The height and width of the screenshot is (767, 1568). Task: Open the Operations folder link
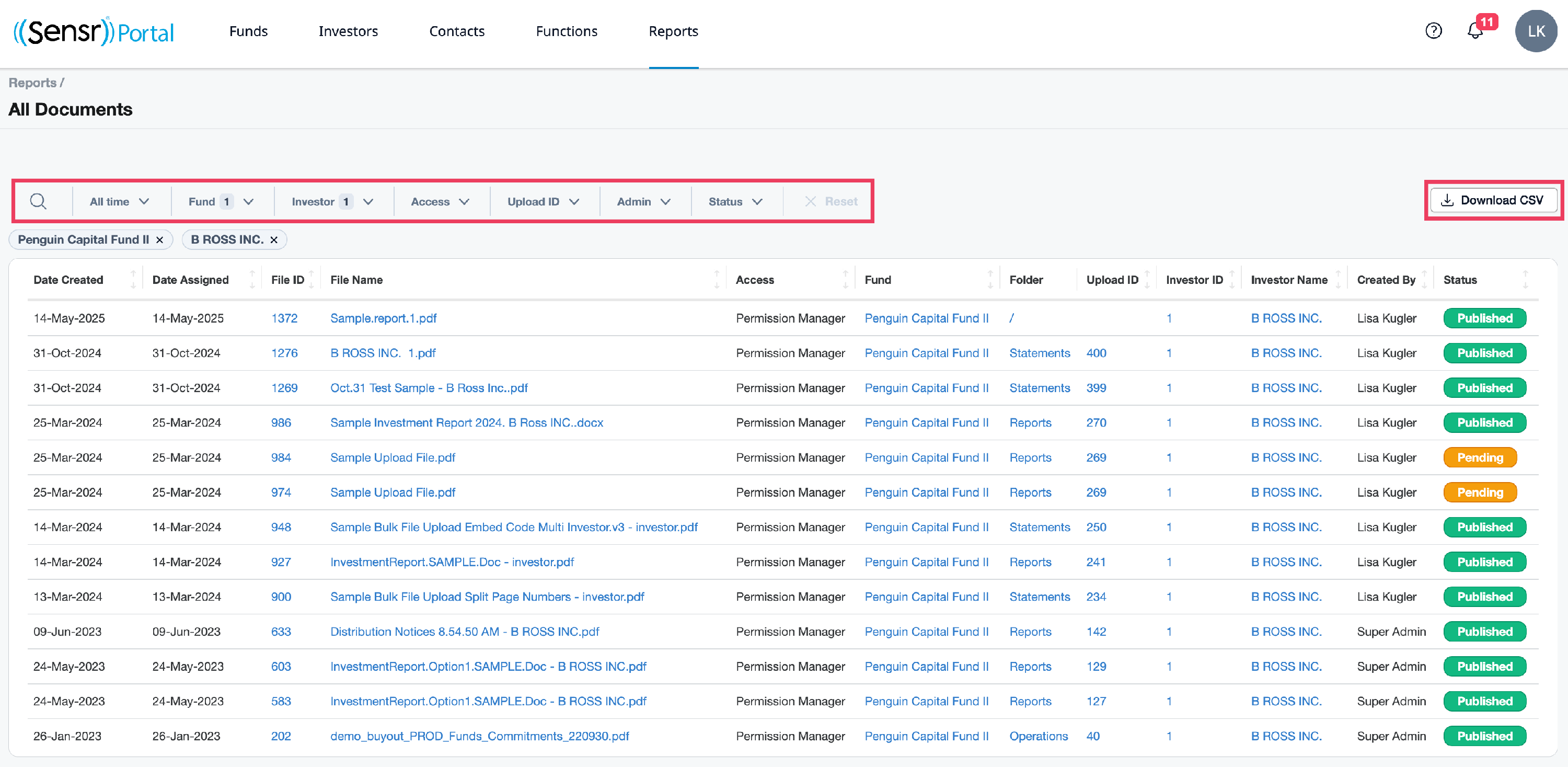coord(1038,736)
